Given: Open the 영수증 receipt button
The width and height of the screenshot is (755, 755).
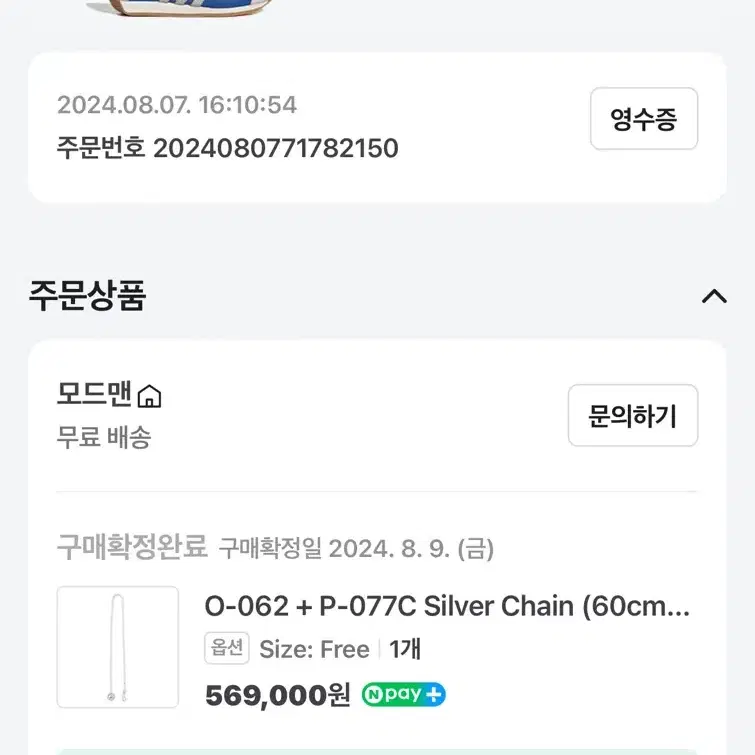Looking at the screenshot, I should (644, 118).
